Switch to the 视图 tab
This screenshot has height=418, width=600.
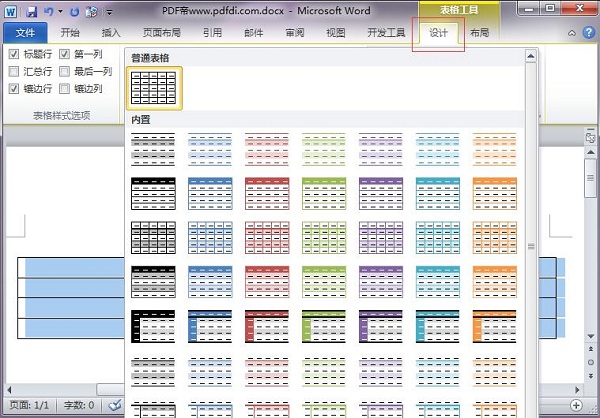336,33
